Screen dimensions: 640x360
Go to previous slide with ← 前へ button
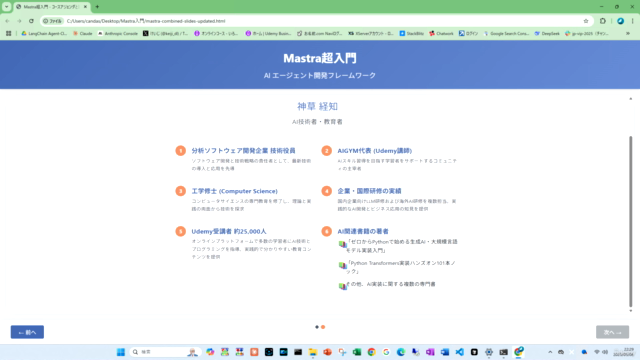(27, 332)
